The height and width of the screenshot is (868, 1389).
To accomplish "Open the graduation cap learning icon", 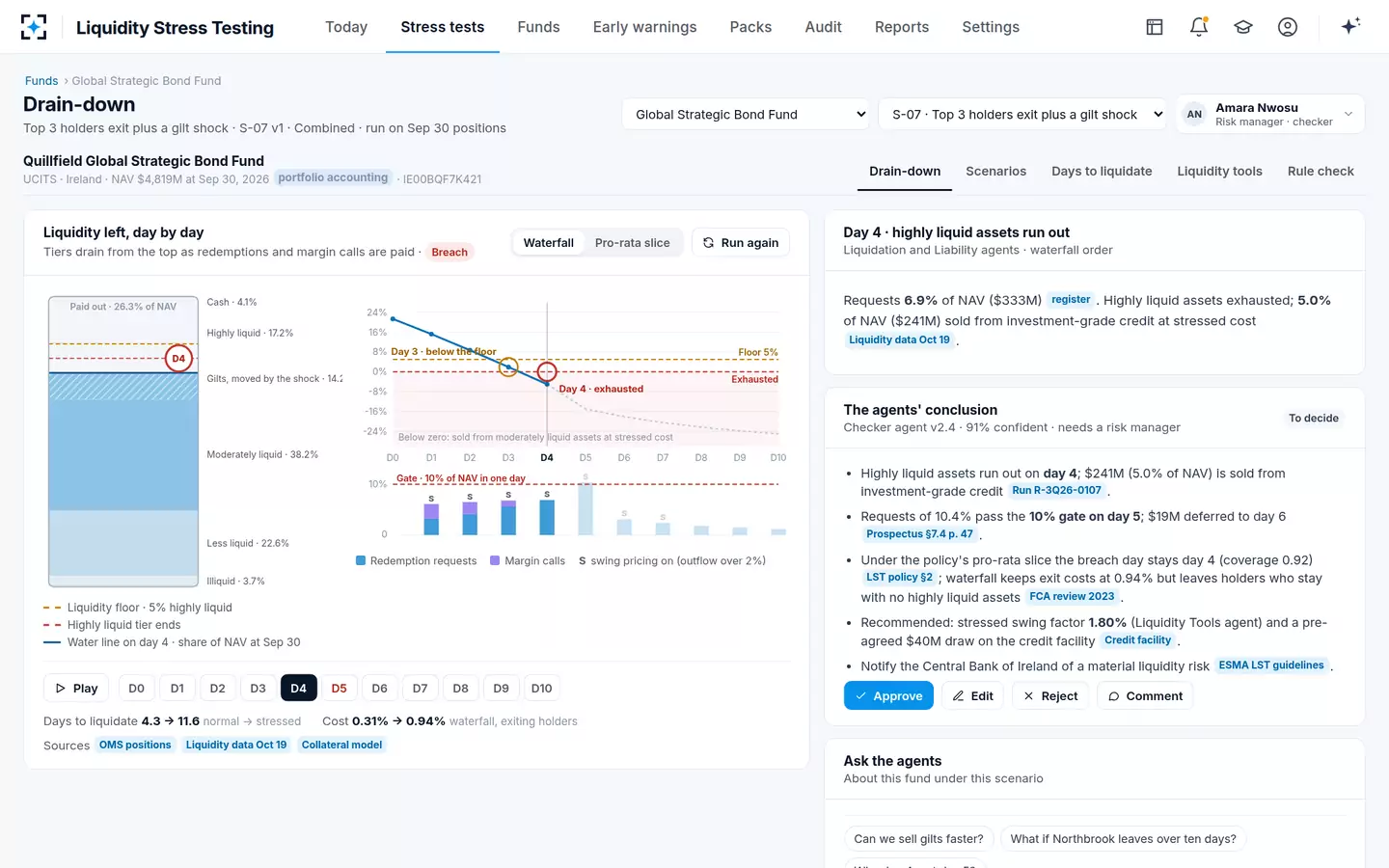I will [1243, 27].
